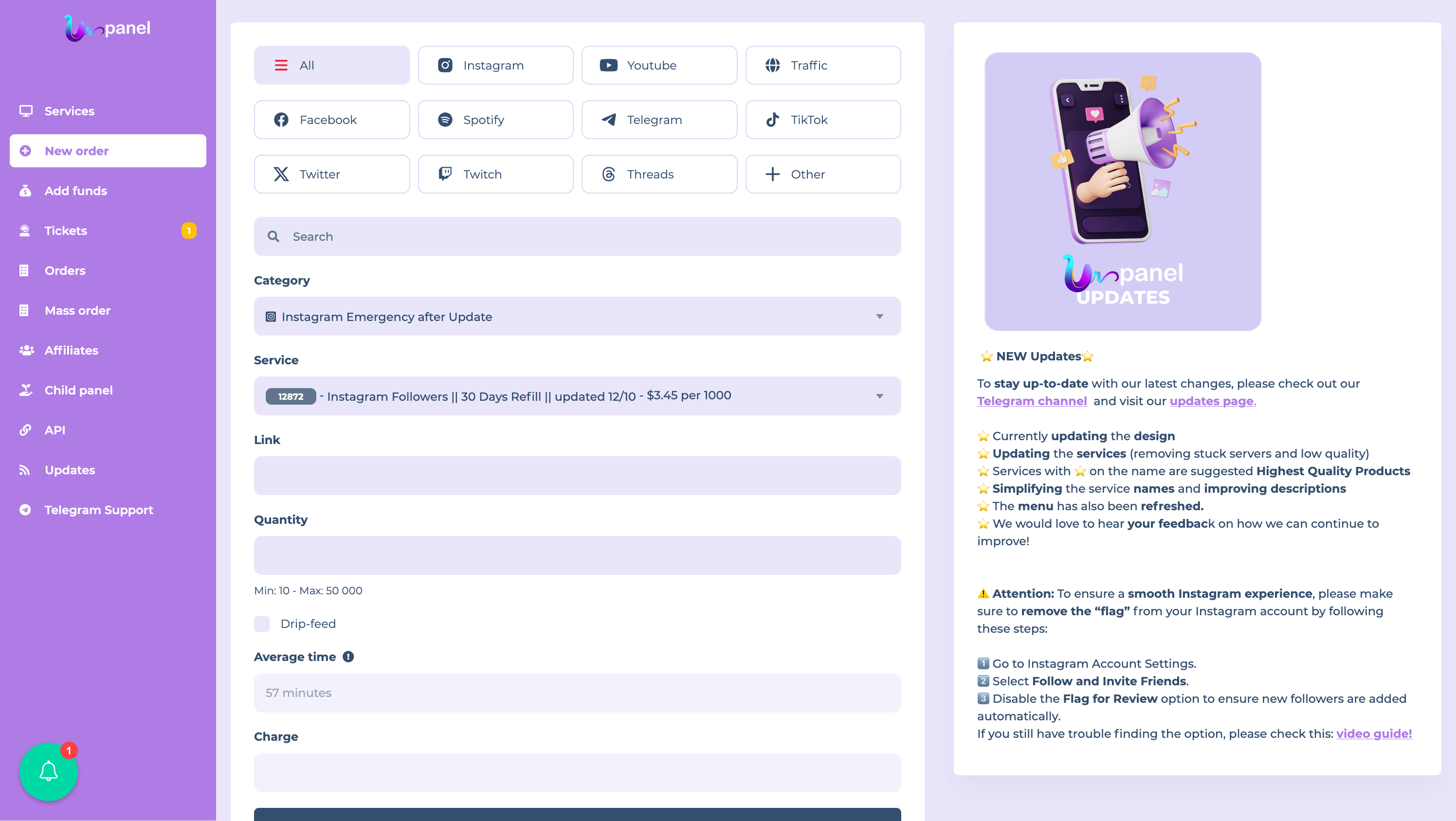Screen dimensions: 1456x821
Task: Open Telegram Support in sidebar
Action: [98, 510]
